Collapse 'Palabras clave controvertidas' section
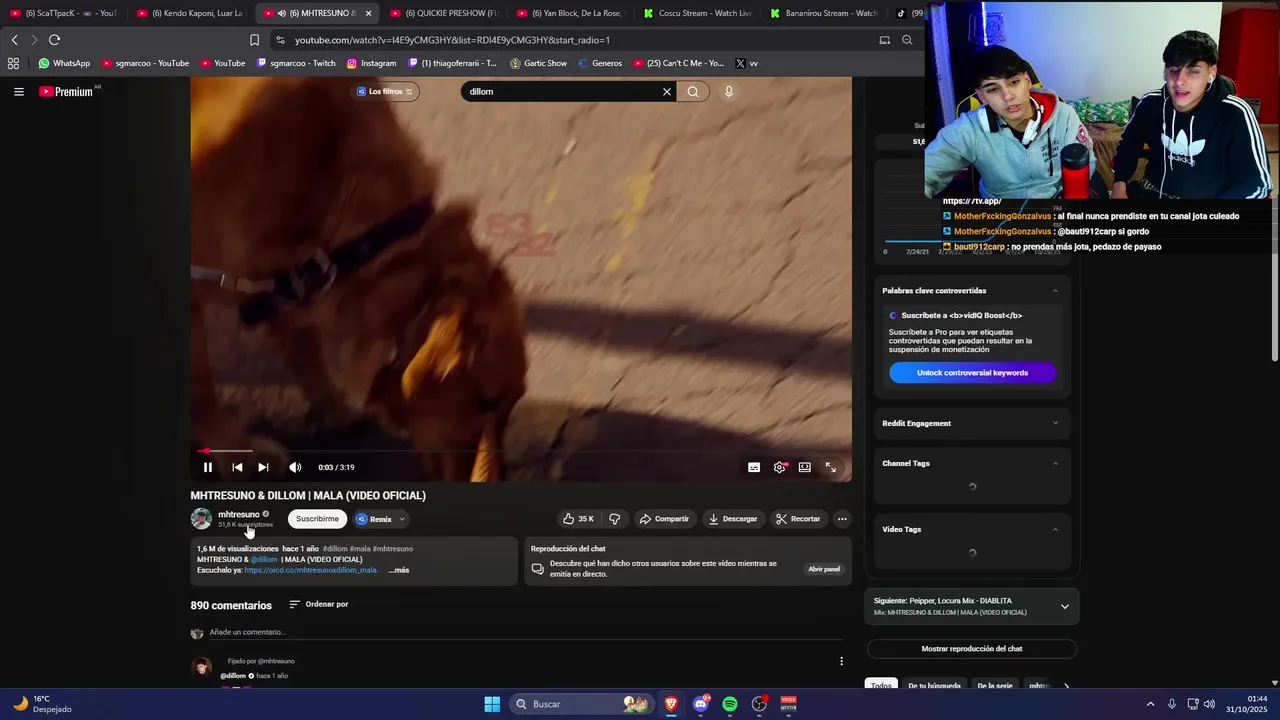 click(x=1055, y=291)
